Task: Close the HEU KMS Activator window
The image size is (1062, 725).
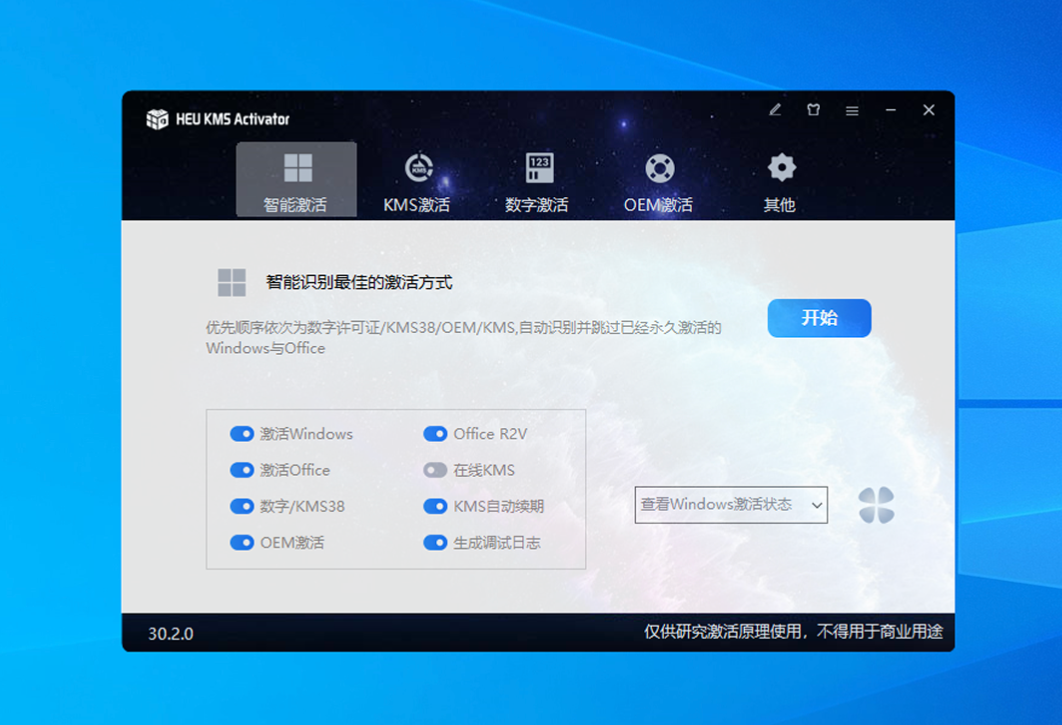Action: tap(929, 110)
